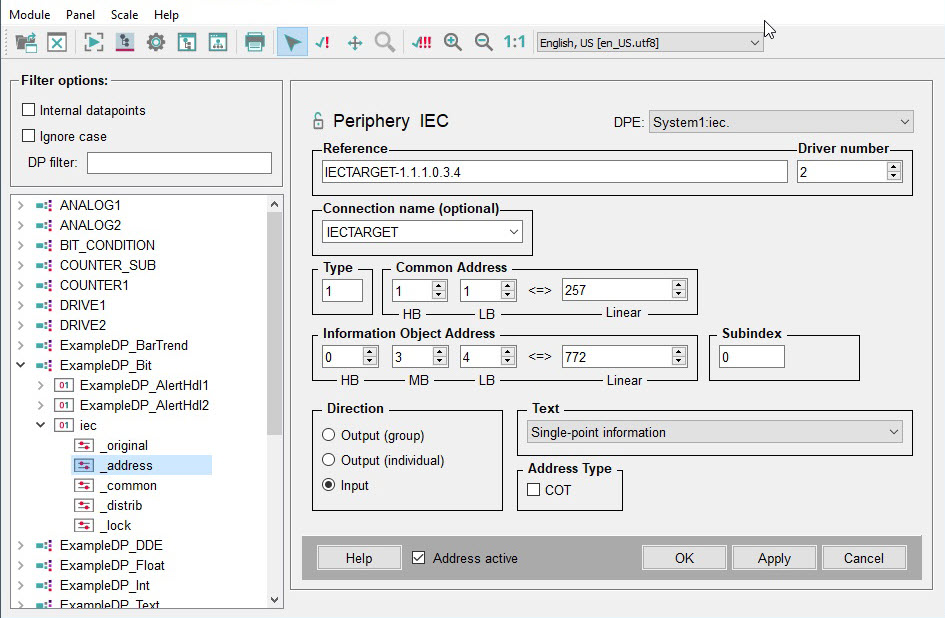Select the pan move cross-arrows tool
945x618 pixels.
click(x=354, y=42)
